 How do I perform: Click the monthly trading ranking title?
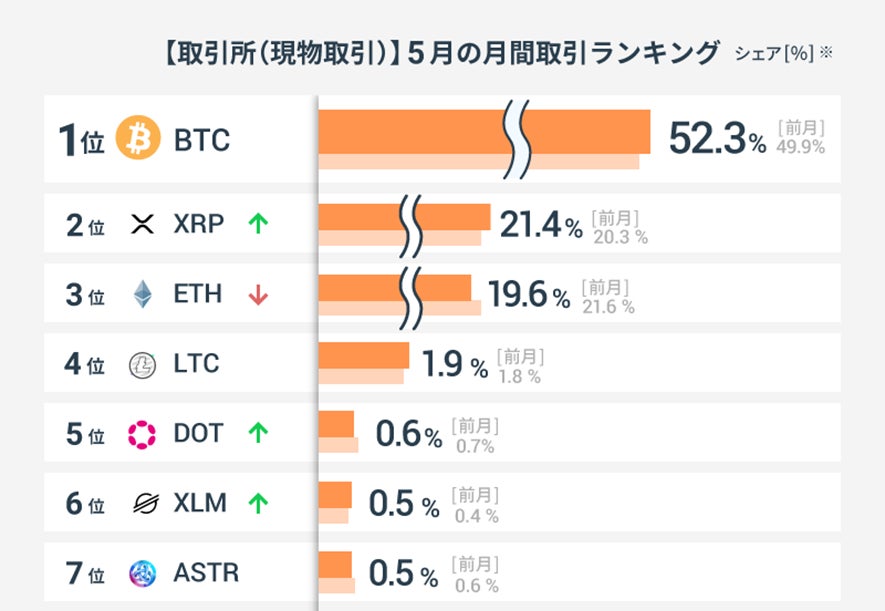click(440, 53)
